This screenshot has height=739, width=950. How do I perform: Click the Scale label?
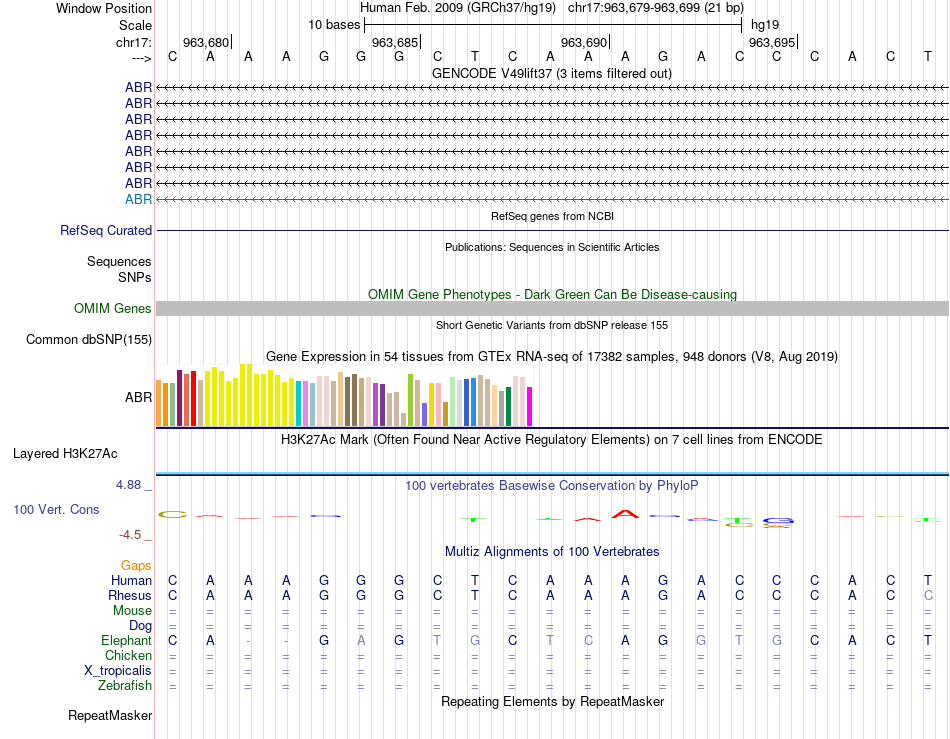pyautogui.click(x=136, y=25)
